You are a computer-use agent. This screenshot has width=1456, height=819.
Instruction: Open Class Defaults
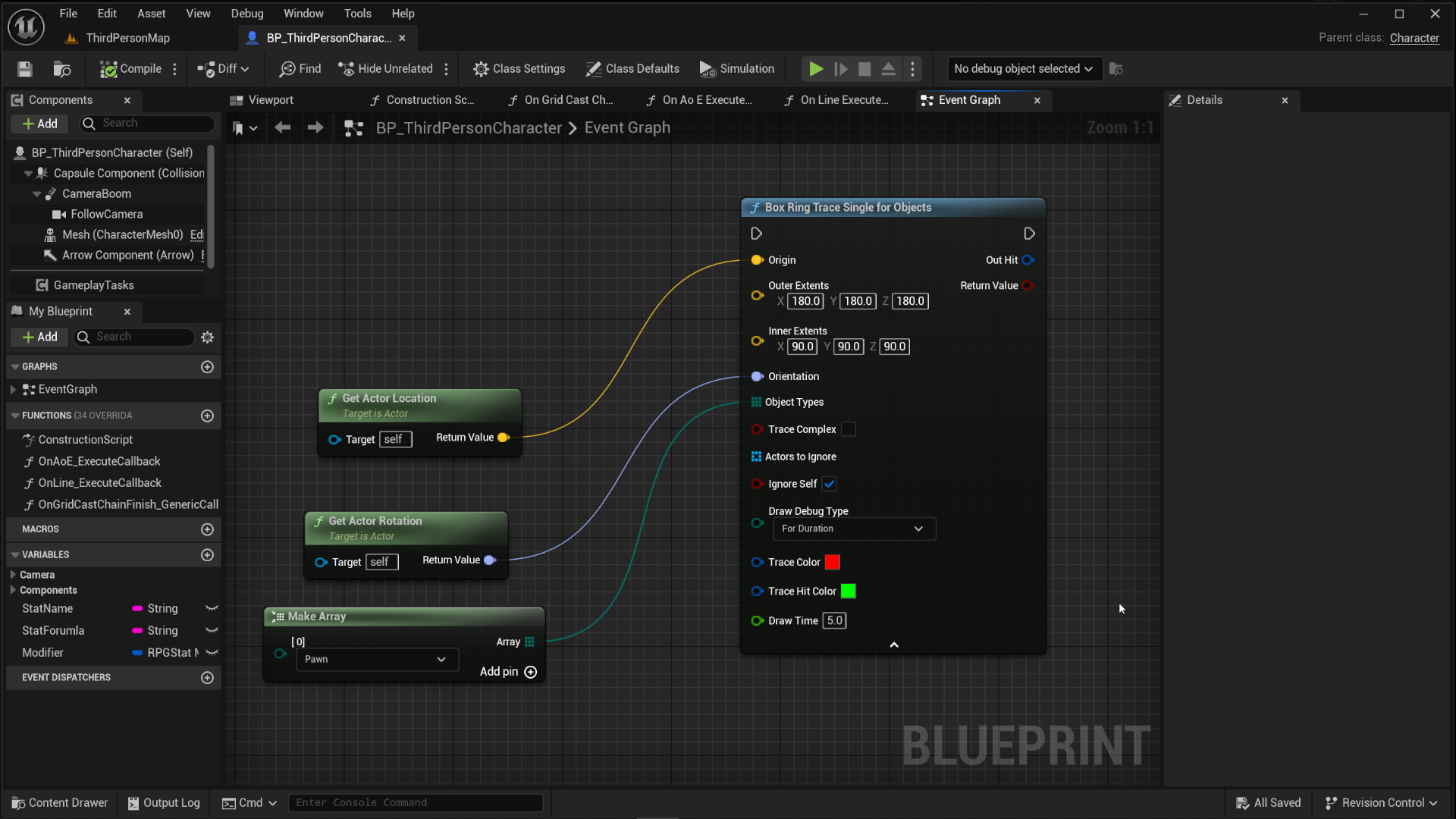tap(632, 69)
